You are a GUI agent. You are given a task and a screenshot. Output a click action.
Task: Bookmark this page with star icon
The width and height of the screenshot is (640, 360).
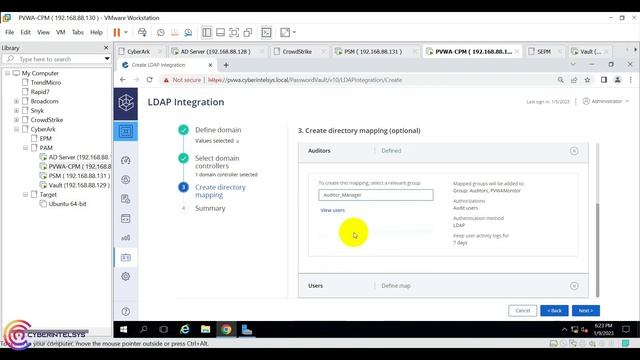coord(587,80)
